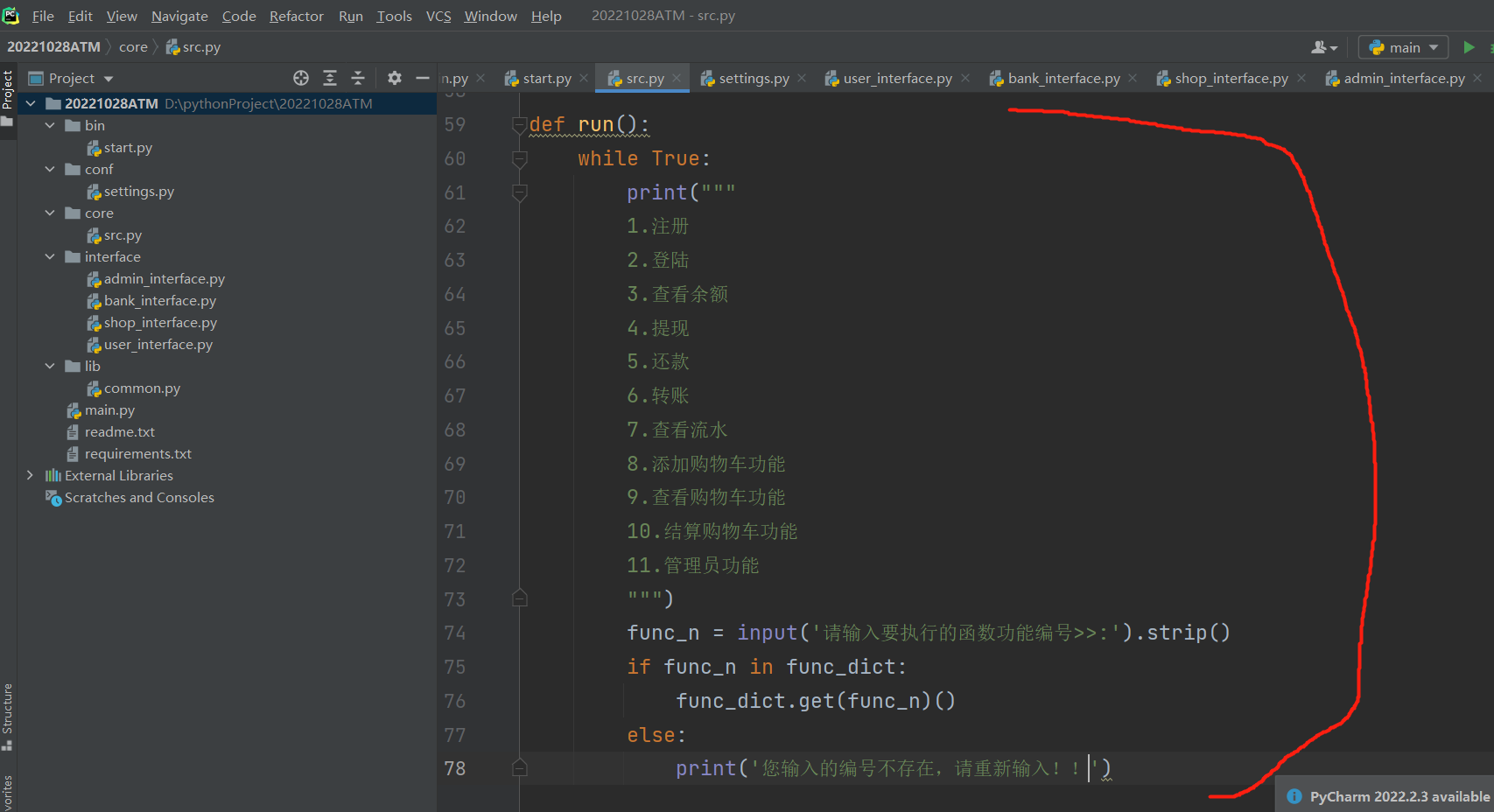Screen dimensions: 1494x812
Task: Open the Help menu
Action: (546, 16)
